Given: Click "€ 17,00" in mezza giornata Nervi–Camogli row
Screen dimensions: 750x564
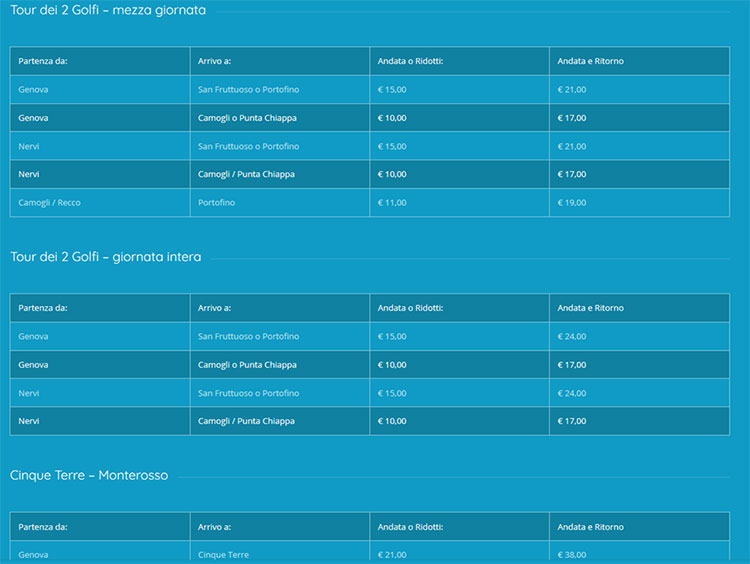Looking at the screenshot, I should click(x=572, y=175).
